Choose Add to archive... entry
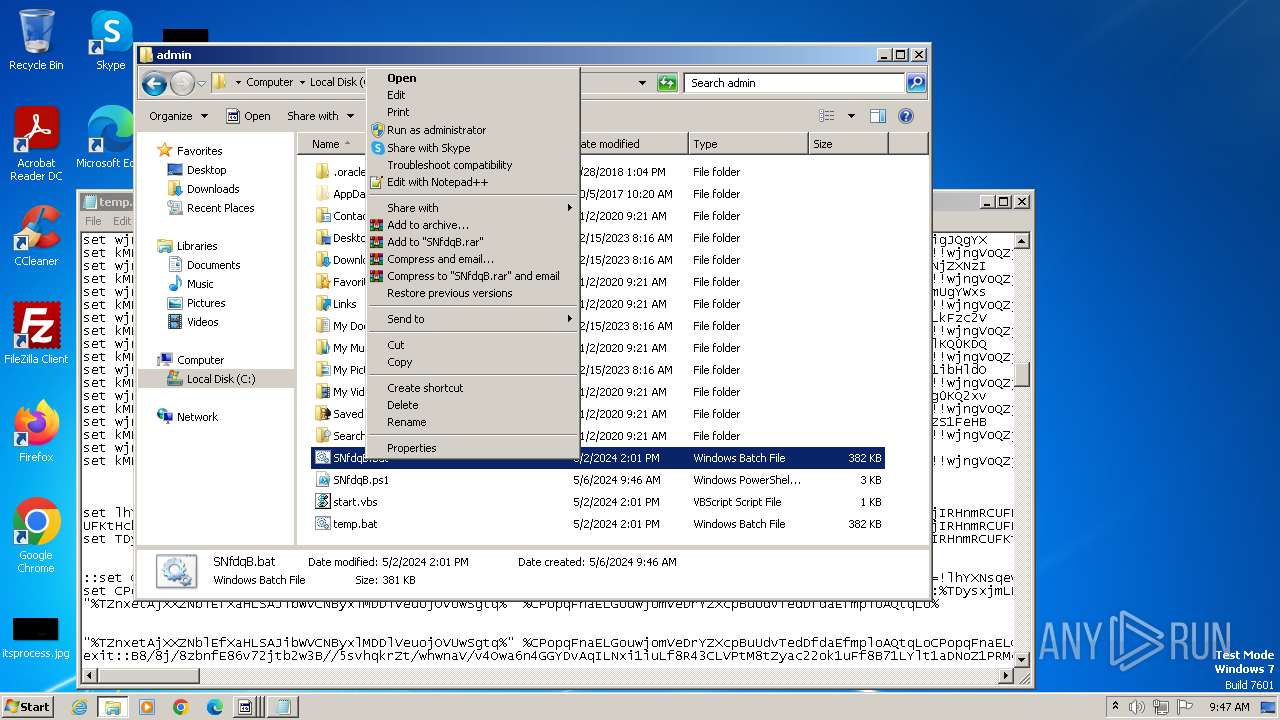Screen dimensions: 1280x720 (473, 225)
